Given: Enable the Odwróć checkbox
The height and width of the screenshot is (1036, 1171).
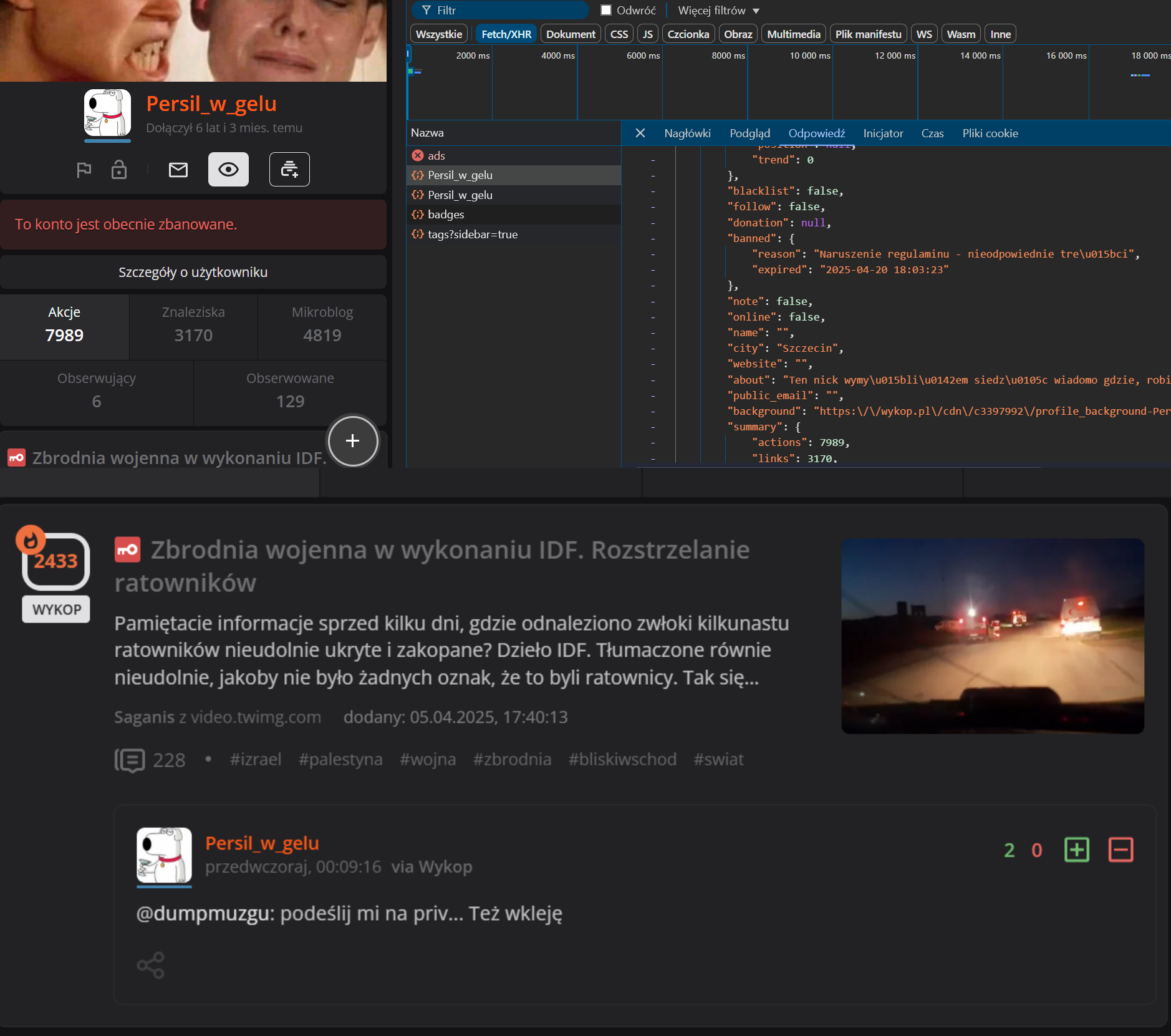Looking at the screenshot, I should (x=606, y=11).
